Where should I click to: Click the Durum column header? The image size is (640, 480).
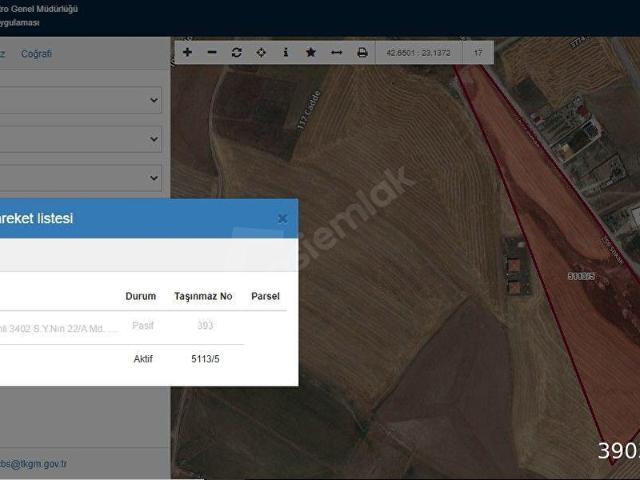140,297
